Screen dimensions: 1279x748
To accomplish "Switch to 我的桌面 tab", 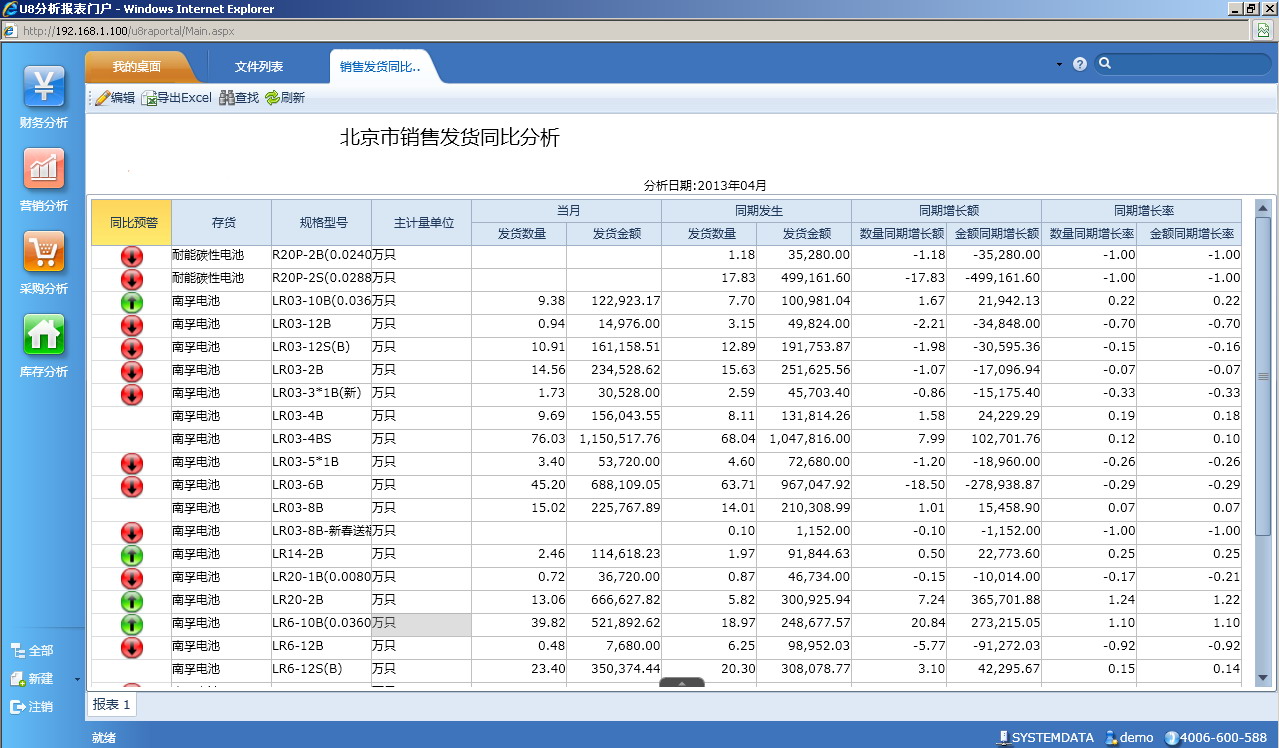I will (137, 67).
